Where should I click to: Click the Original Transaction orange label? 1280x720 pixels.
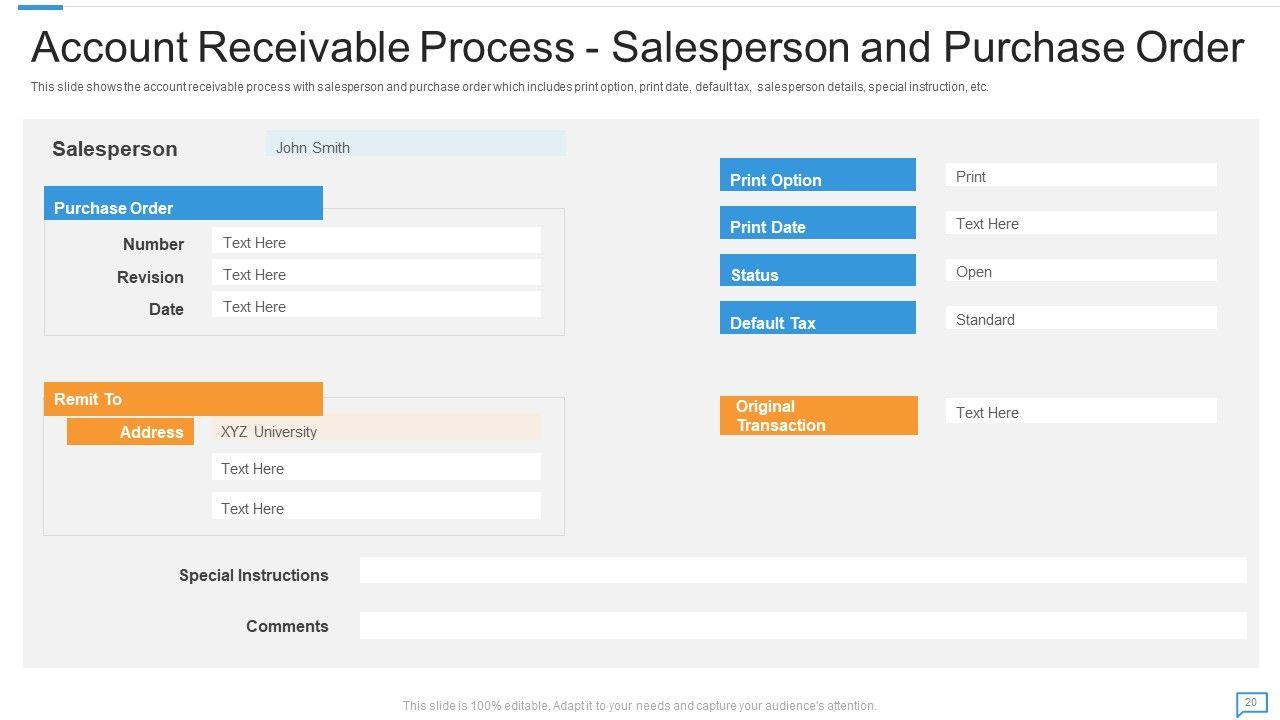(818, 416)
